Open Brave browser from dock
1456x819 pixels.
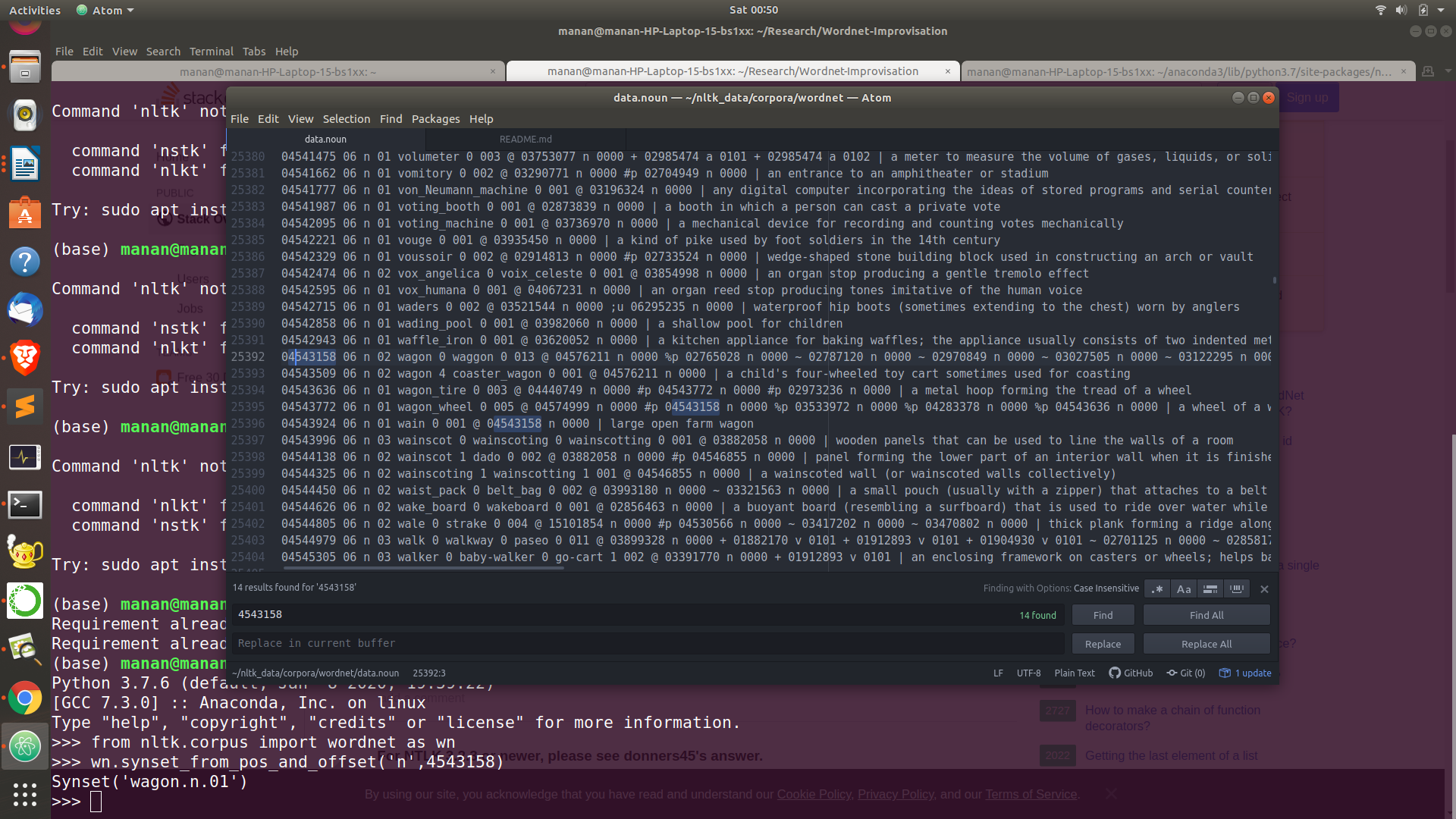click(25, 358)
